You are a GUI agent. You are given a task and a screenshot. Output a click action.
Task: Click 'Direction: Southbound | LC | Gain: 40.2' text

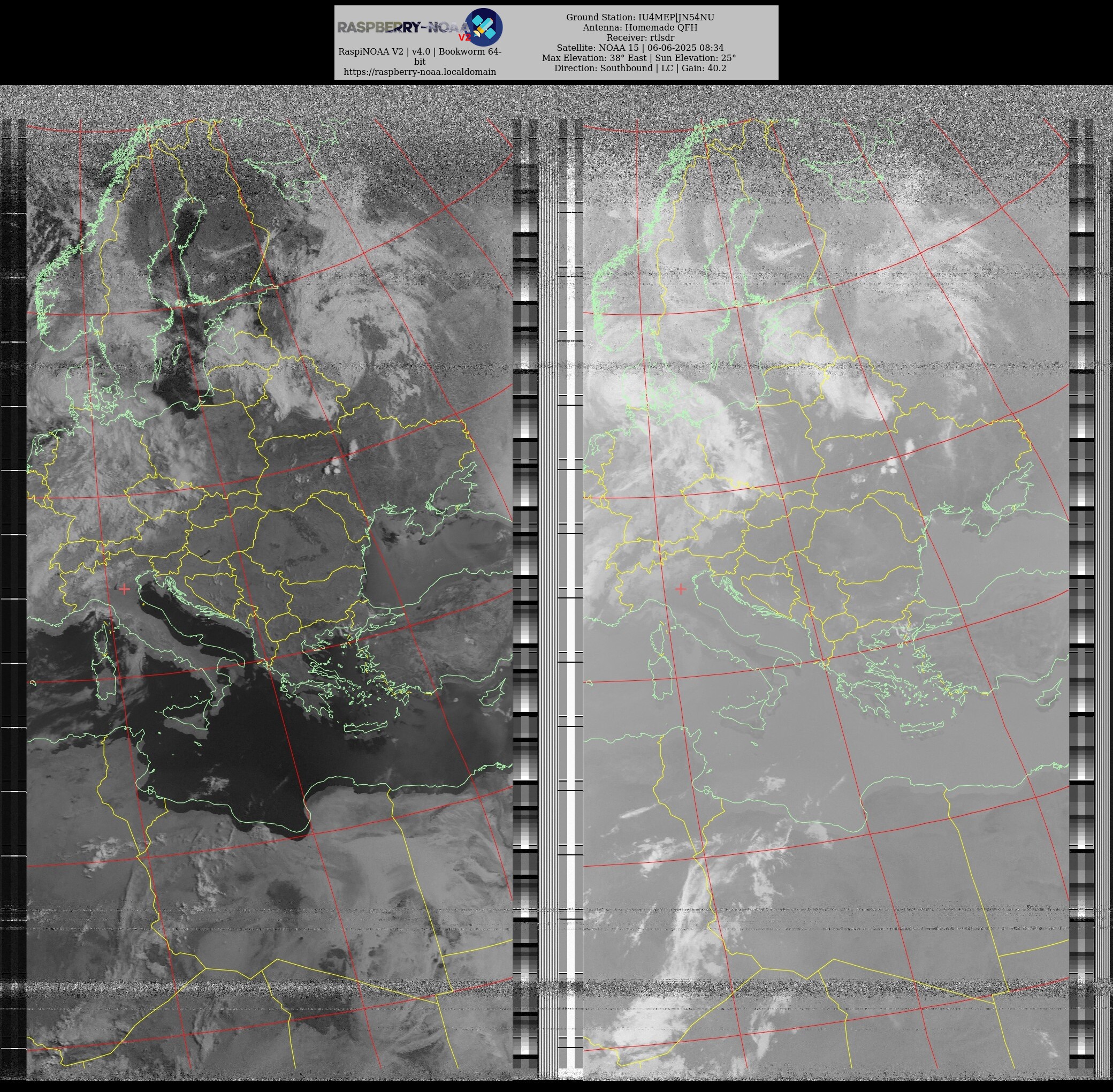[640, 69]
